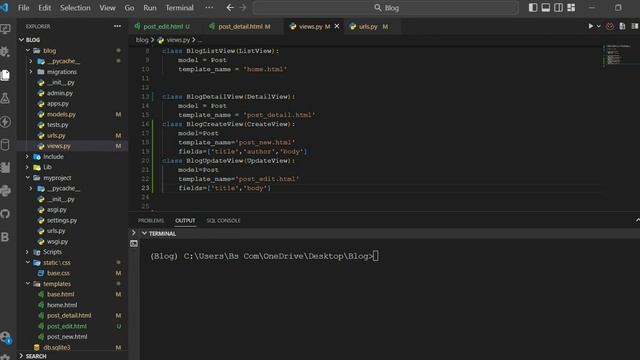
Task: Open the GitHub icon in activity bar
Action: pos(5,213)
